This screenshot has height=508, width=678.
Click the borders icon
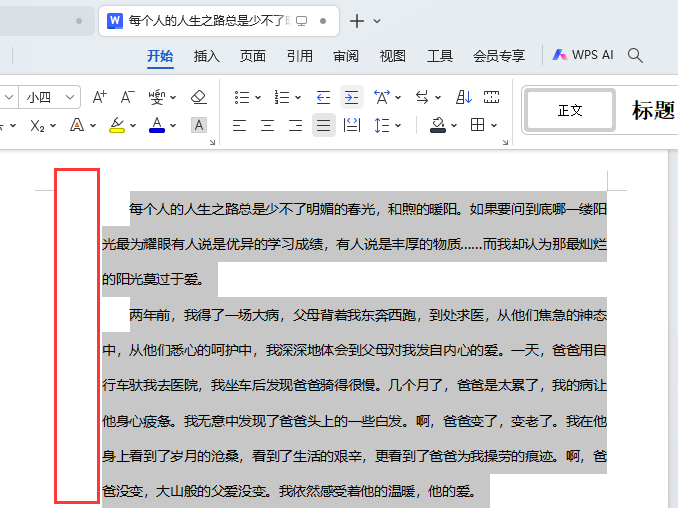(x=477, y=125)
